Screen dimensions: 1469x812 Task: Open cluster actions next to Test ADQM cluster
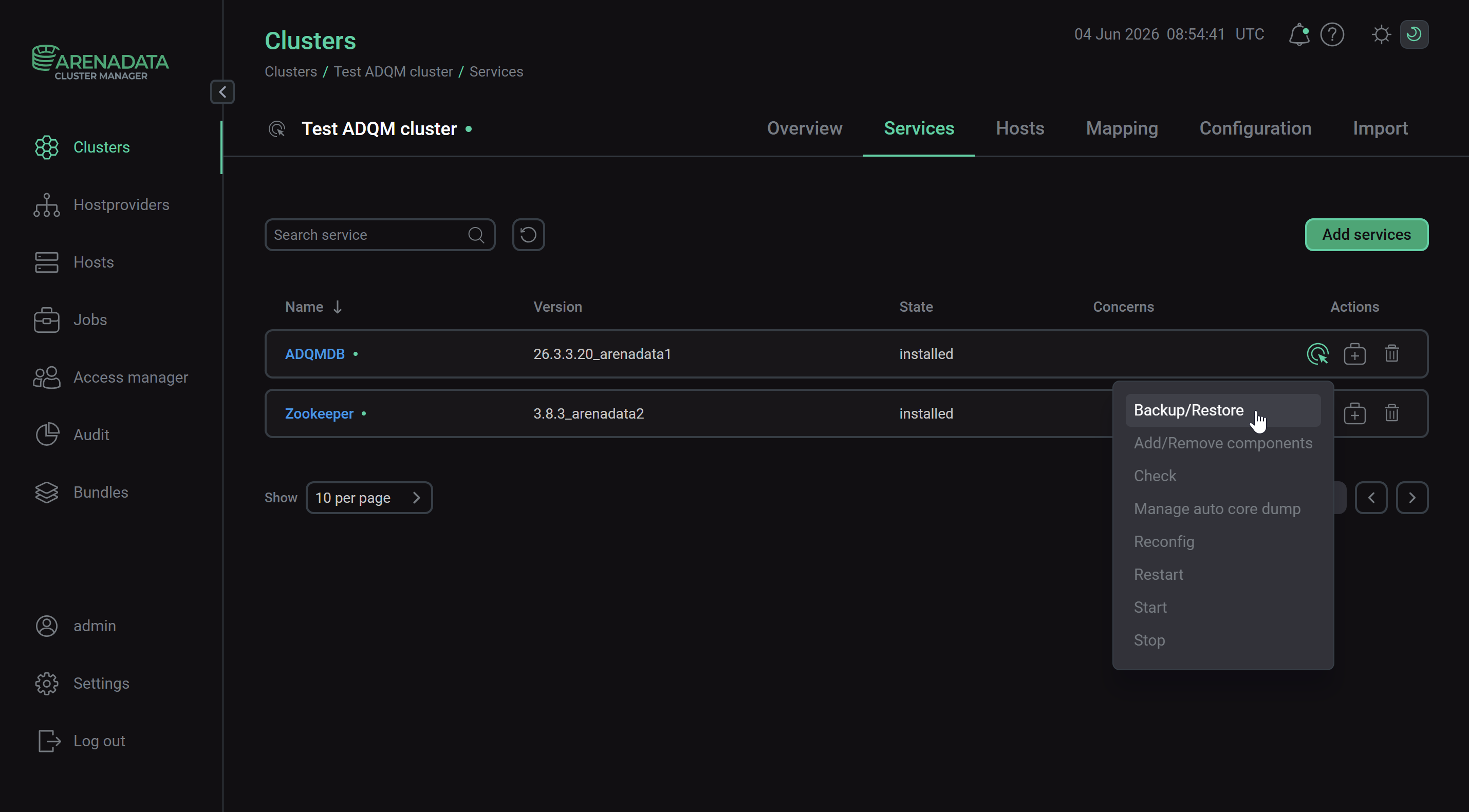click(x=276, y=129)
